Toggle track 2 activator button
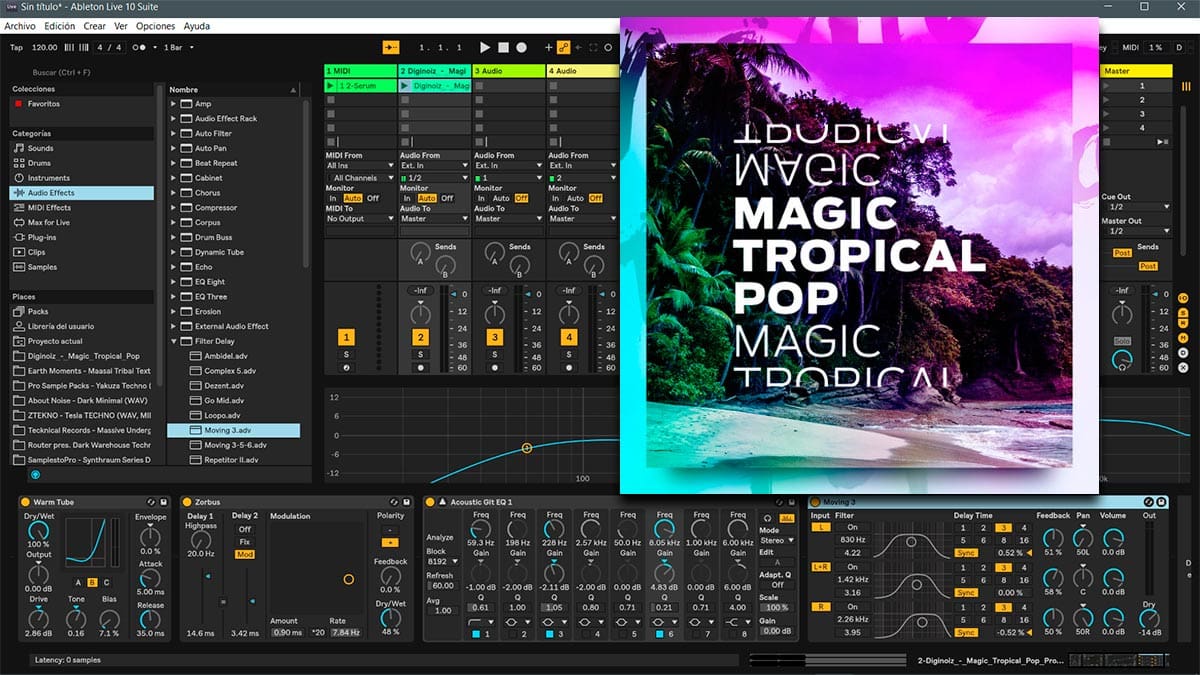This screenshot has height=675, width=1200. [420, 338]
